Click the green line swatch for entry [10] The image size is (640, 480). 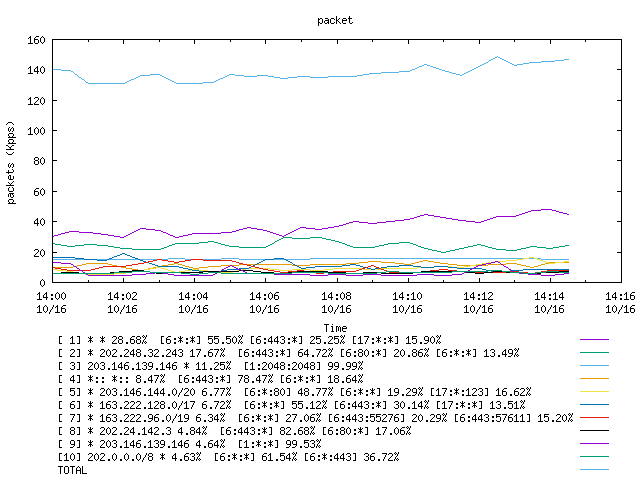pos(594,457)
